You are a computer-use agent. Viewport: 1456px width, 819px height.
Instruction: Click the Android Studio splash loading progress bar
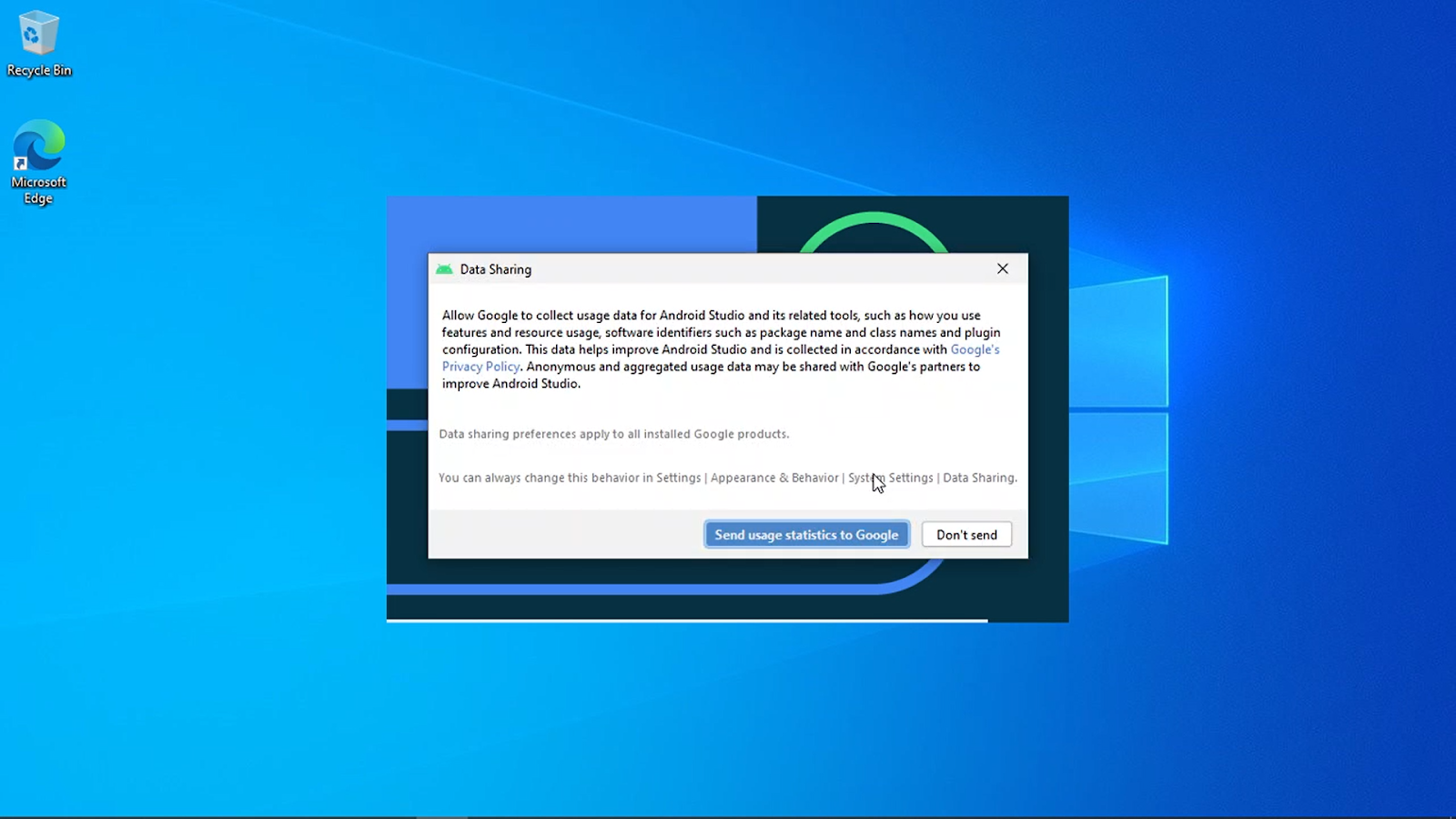coord(687,621)
